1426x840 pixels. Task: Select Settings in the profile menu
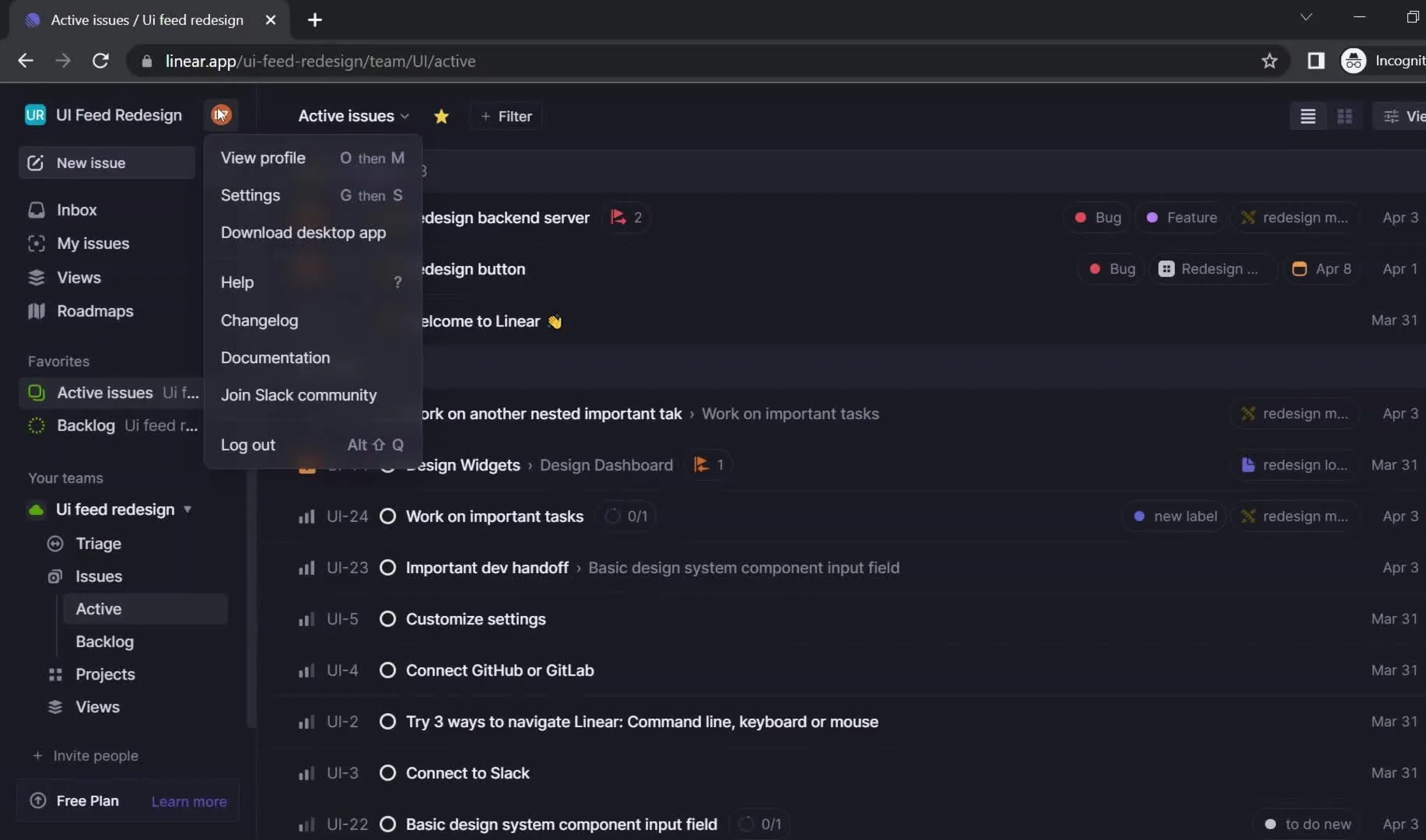click(250, 196)
